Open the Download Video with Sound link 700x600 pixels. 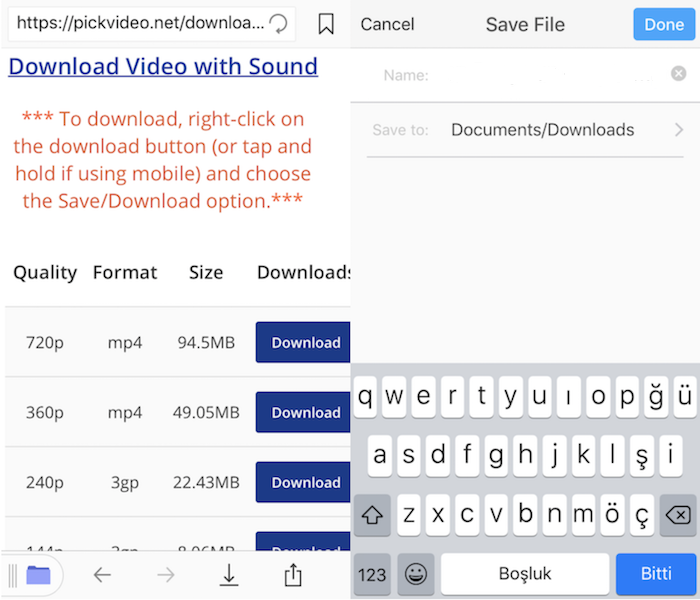coord(163,67)
